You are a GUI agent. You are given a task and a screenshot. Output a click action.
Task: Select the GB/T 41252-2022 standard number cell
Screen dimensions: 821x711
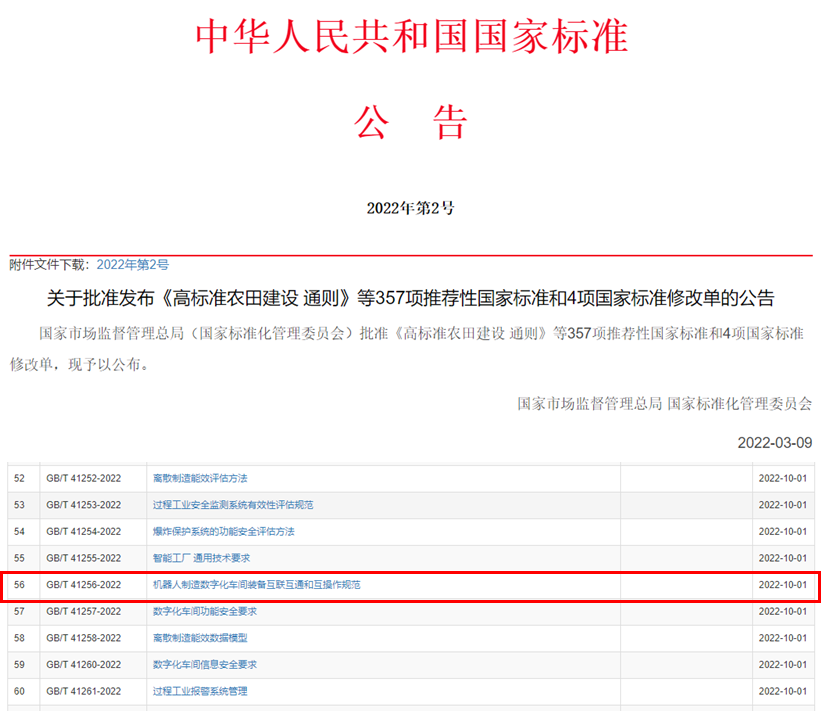pos(84,478)
